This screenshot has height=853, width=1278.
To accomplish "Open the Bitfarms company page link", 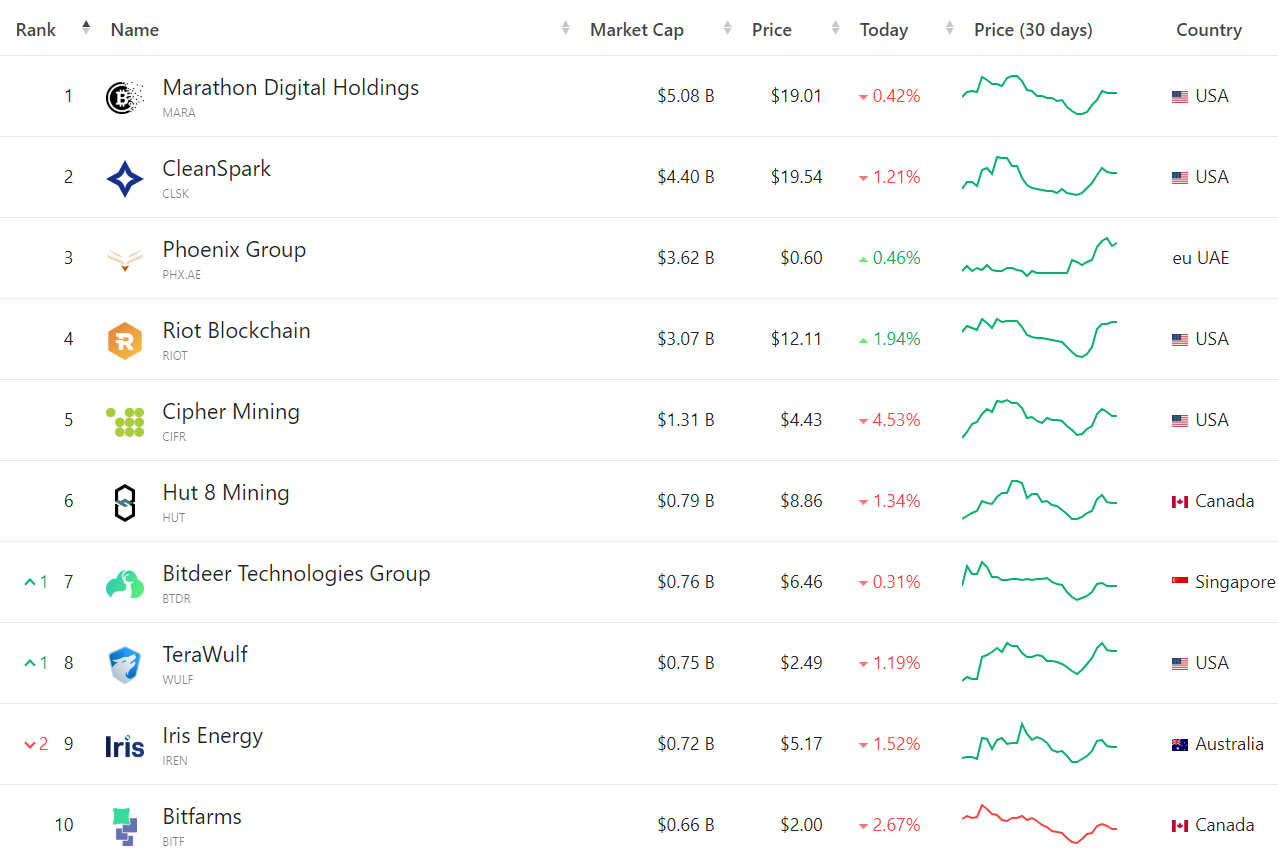I will coord(202,817).
